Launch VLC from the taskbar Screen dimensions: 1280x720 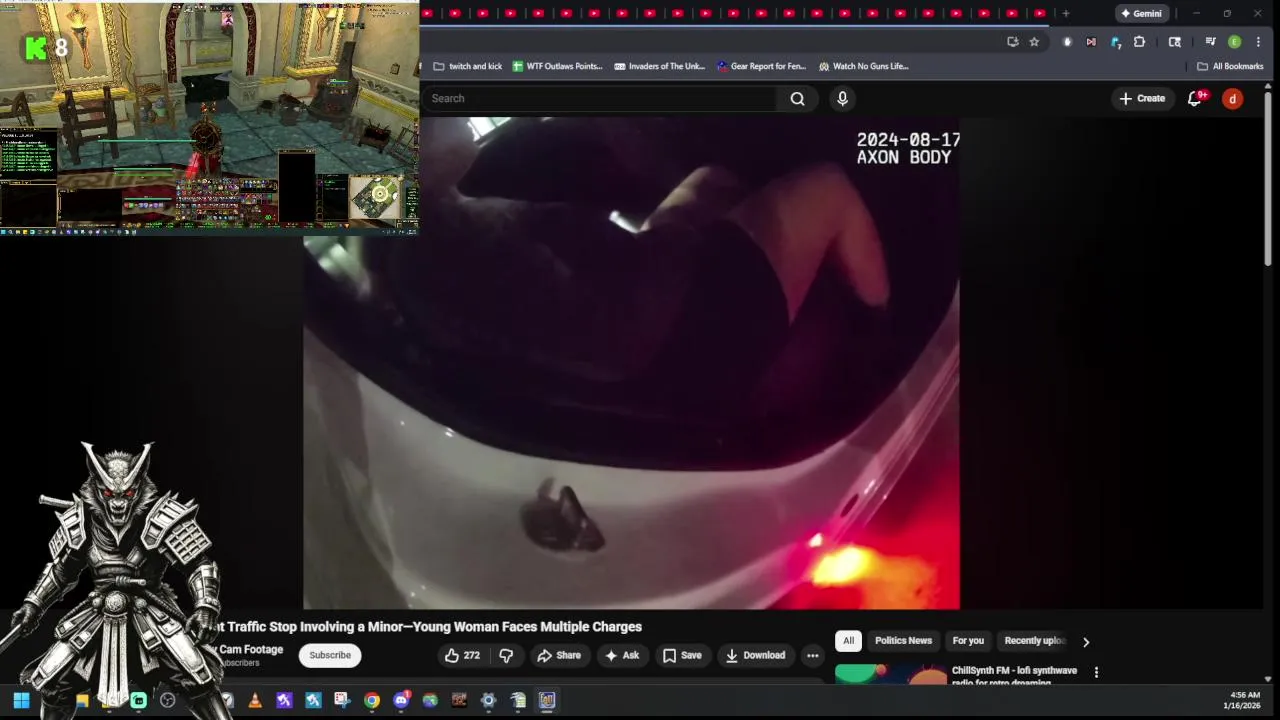pos(255,701)
